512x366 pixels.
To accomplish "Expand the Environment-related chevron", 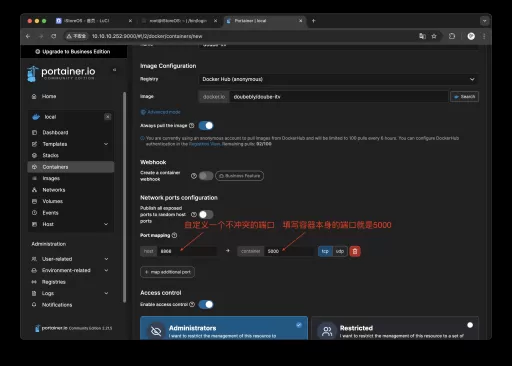I will (106, 270).
